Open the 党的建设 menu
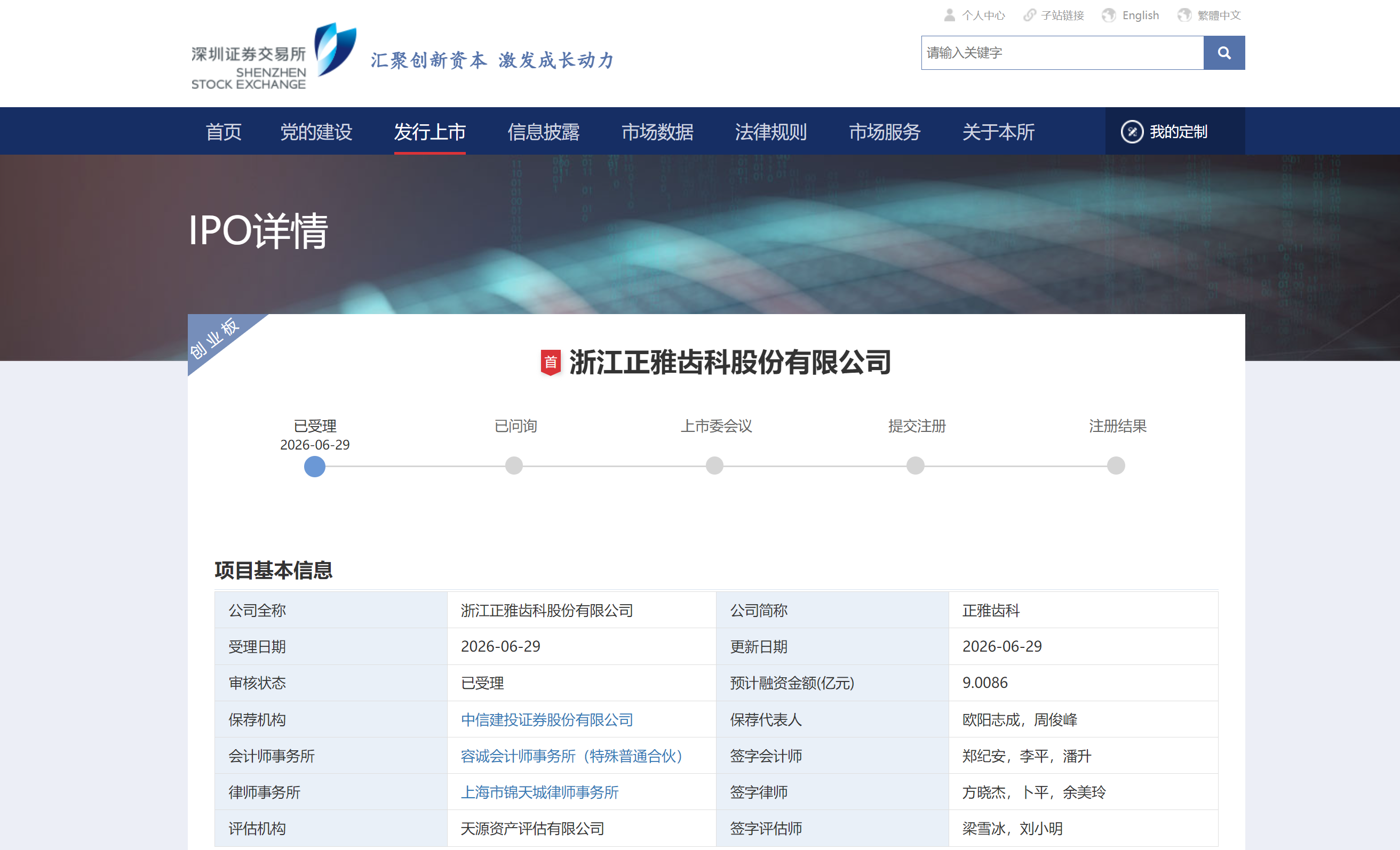This screenshot has width=1400, height=850. pos(316,132)
